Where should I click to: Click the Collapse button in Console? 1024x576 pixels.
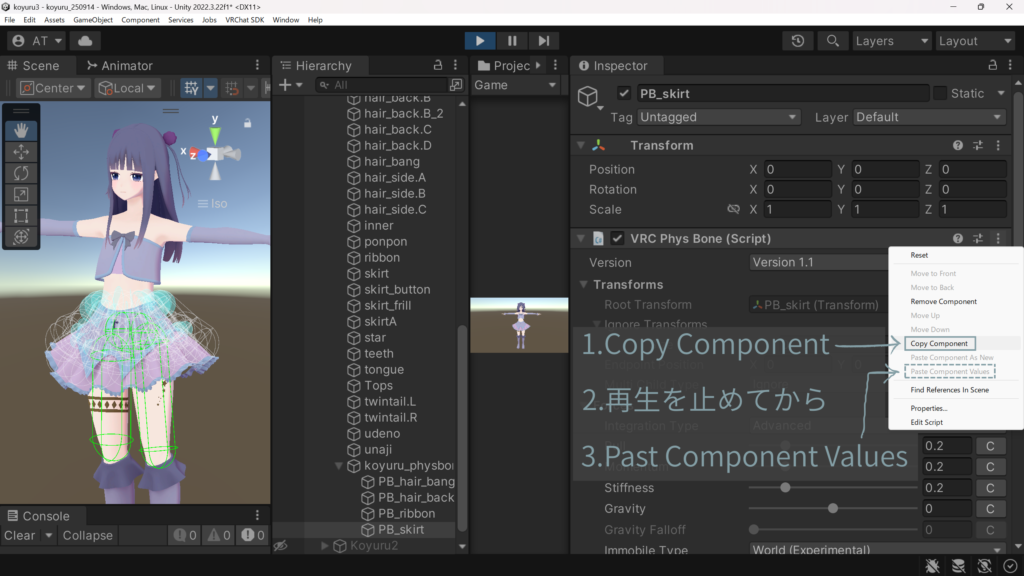pos(87,536)
